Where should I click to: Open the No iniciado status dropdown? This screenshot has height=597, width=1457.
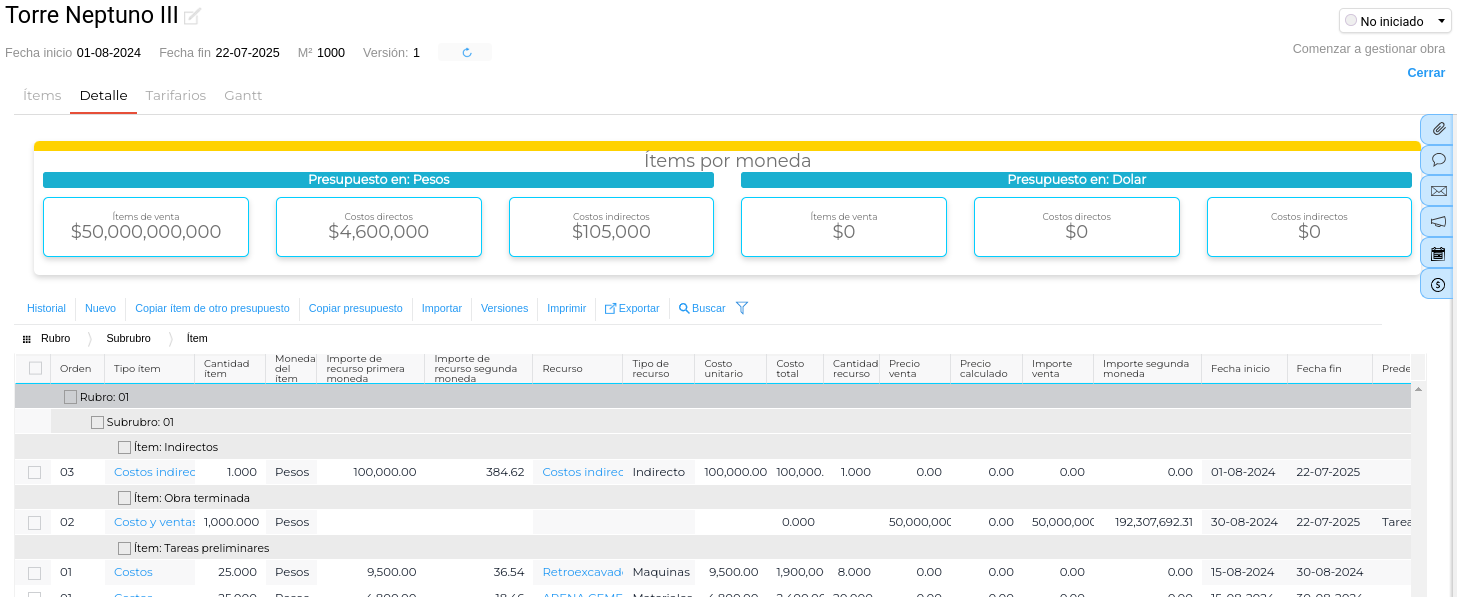(1395, 21)
